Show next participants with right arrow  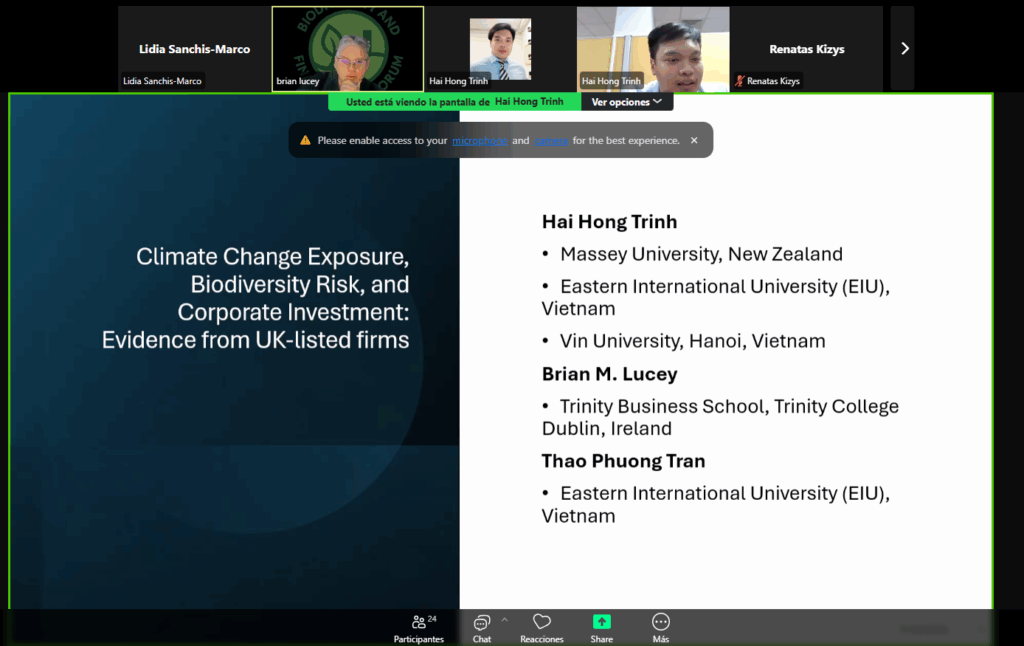point(904,48)
